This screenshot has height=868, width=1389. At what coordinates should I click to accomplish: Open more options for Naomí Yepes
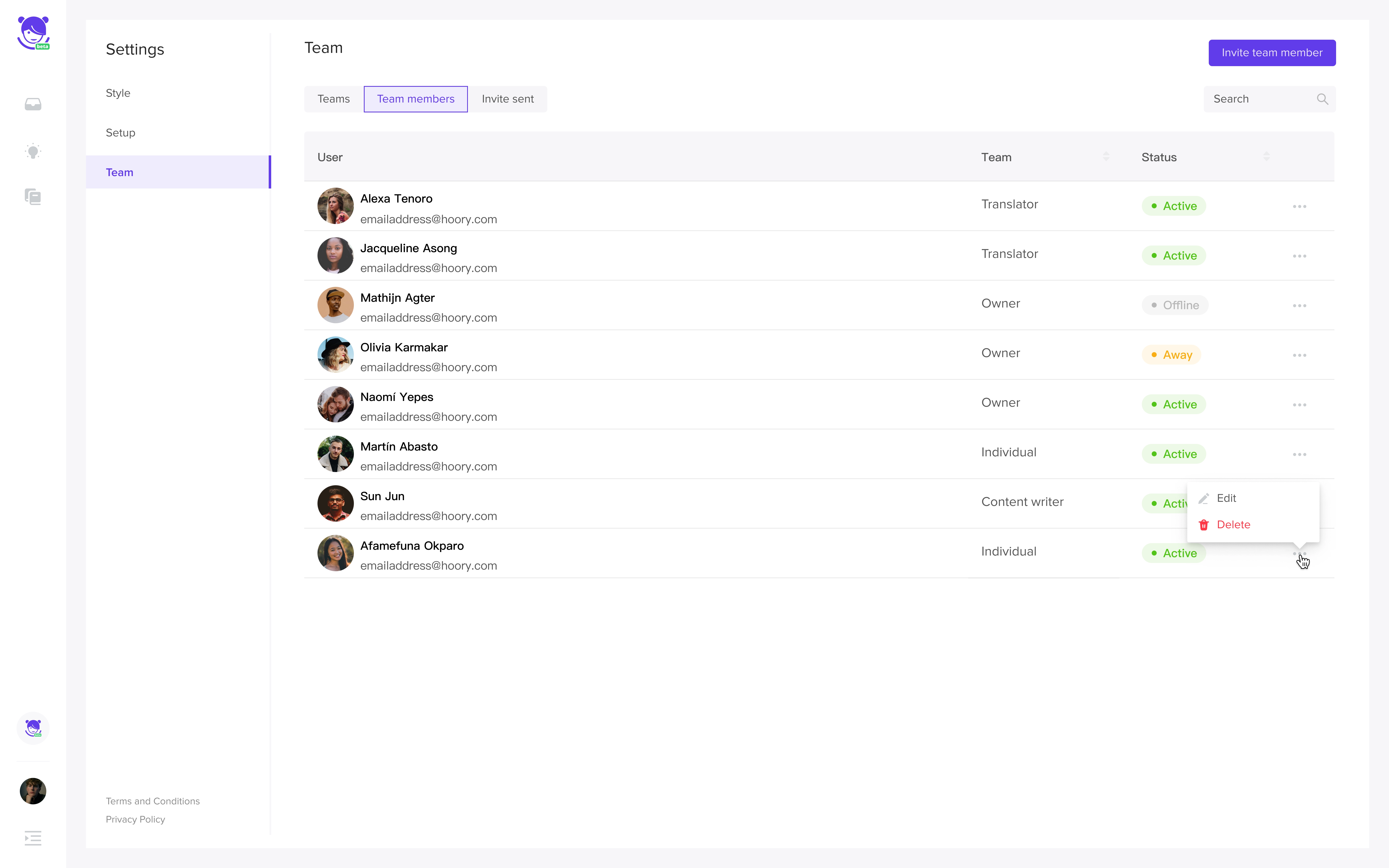click(x=1300, y=405)
